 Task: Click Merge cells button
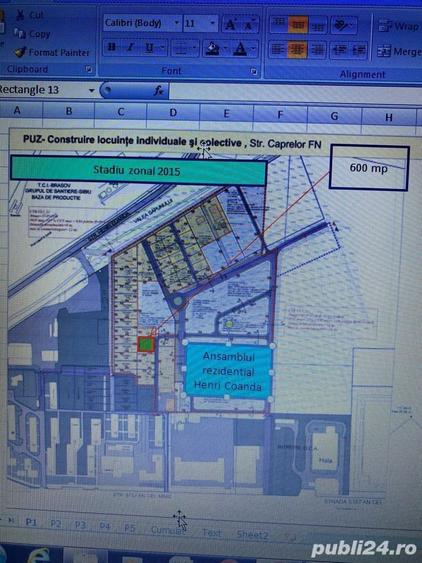(x=399, y=52)
